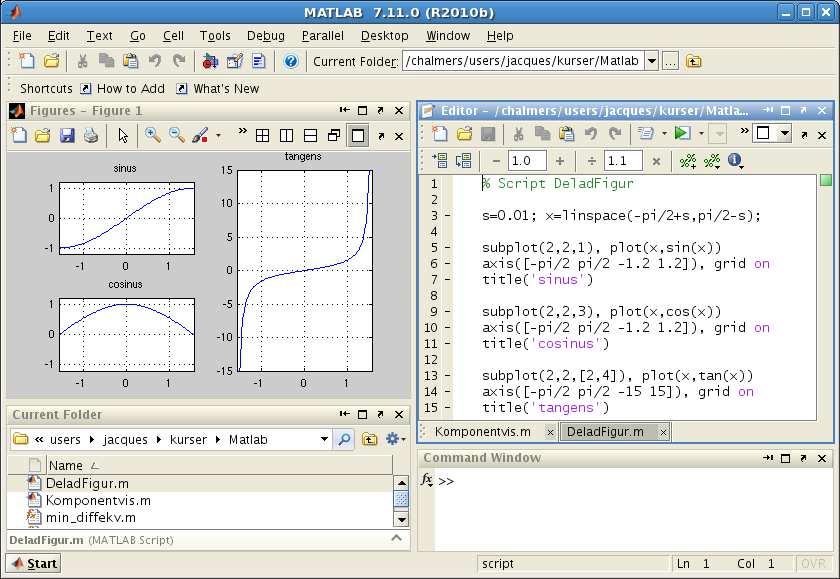Open GUIDE icon in main toolbar
The image size is (840, 579).
click(x=235, y=61)
